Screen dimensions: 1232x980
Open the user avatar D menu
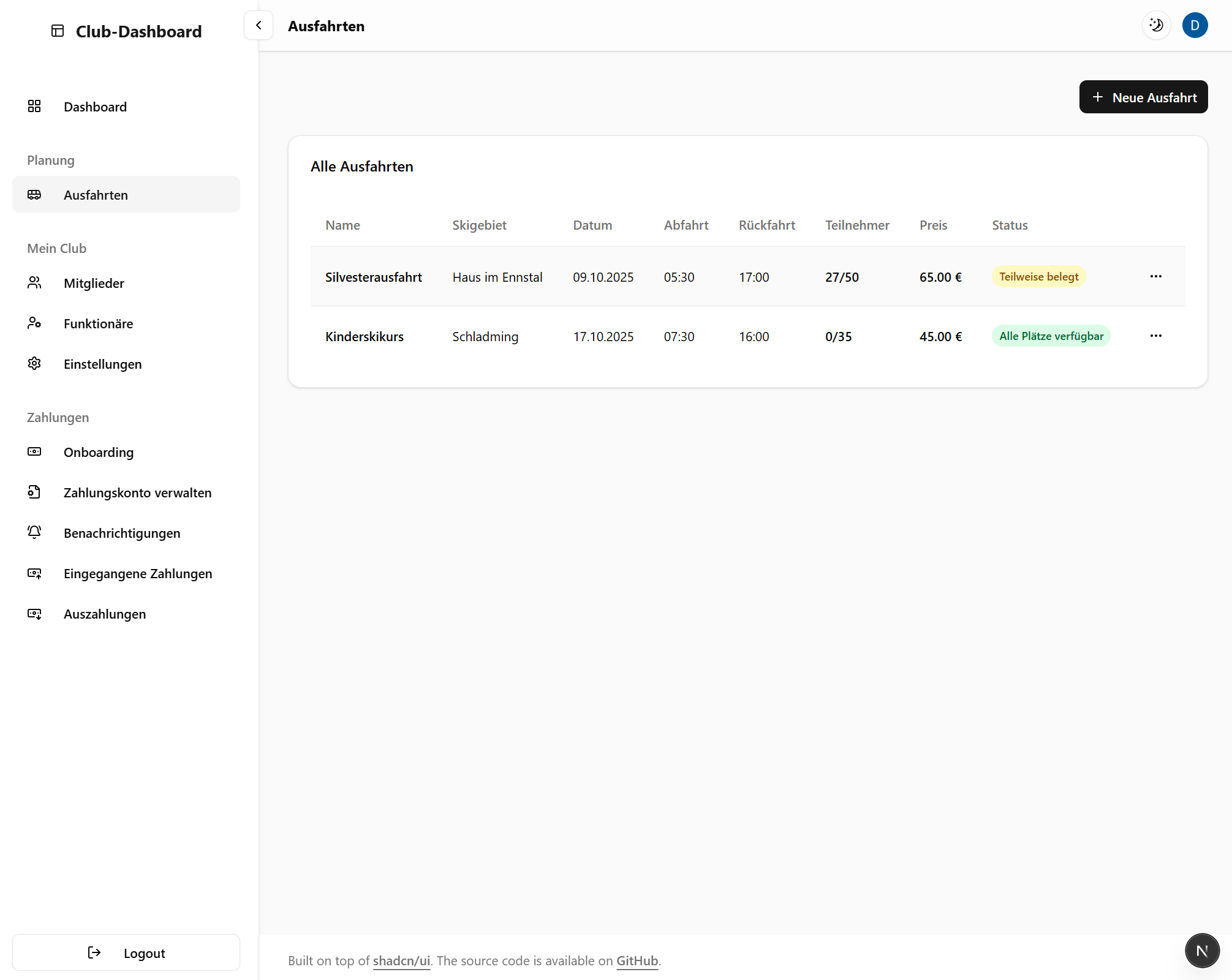(1195, 26)
